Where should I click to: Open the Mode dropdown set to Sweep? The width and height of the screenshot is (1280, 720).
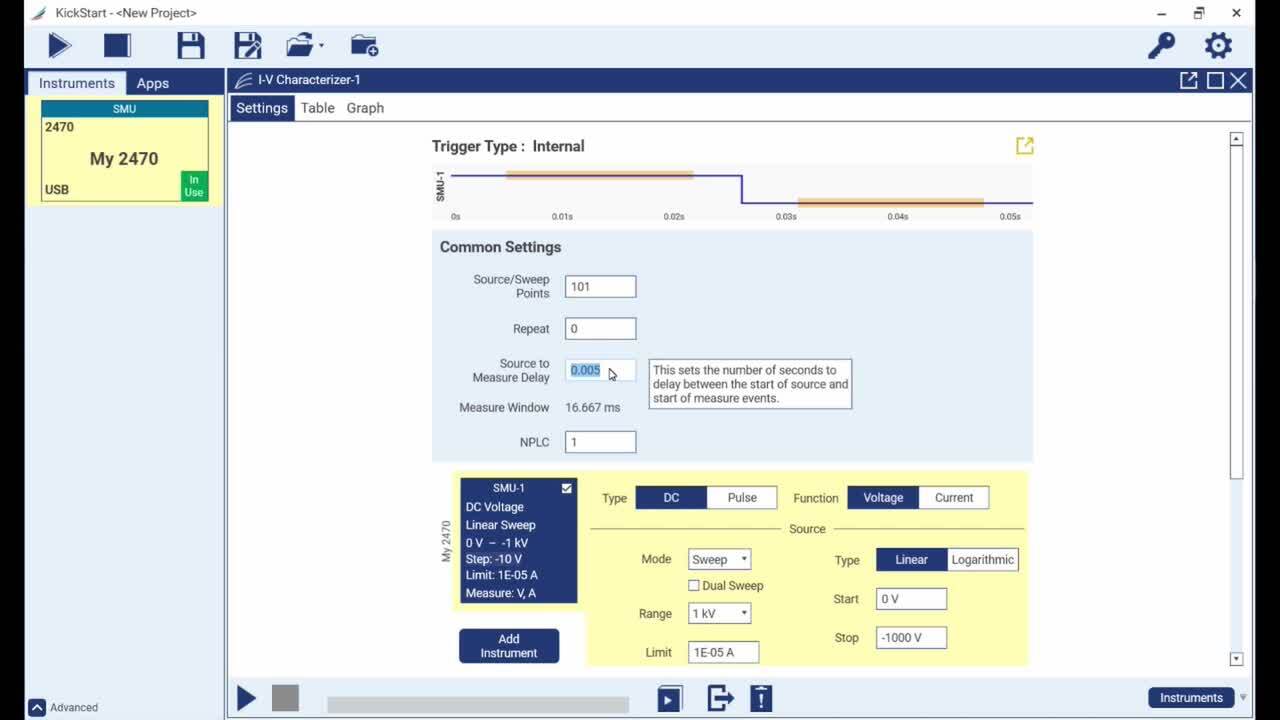(x=719, y=559)
